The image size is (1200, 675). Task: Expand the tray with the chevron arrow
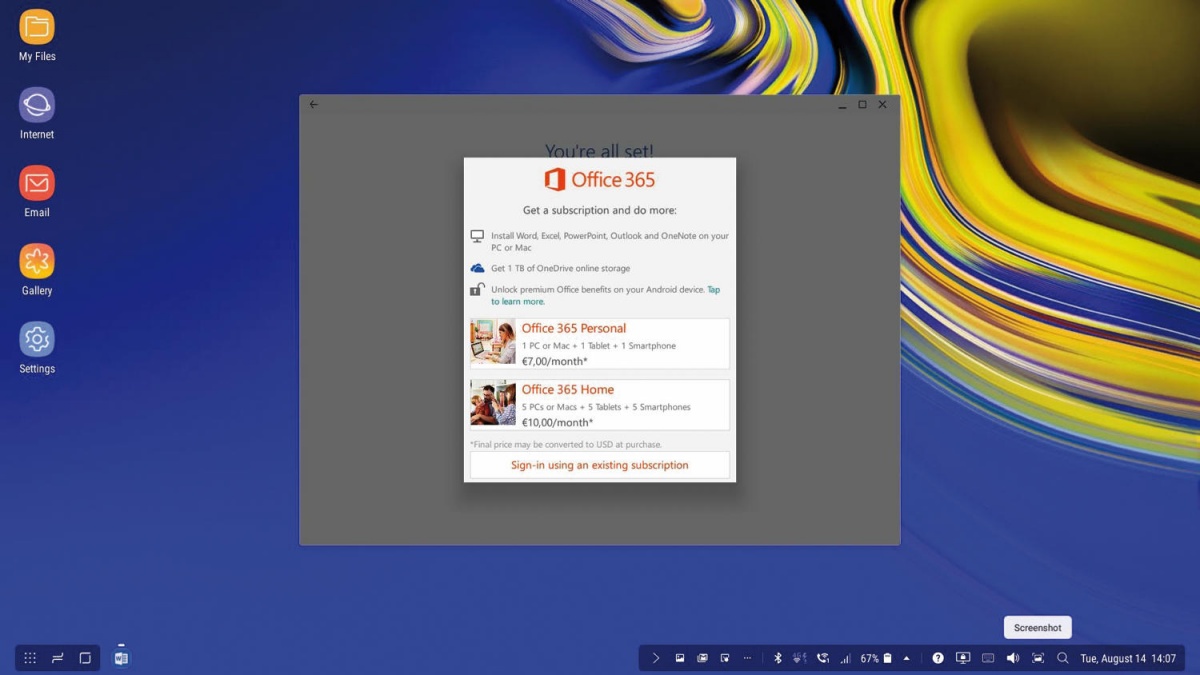tap(656, 658)
